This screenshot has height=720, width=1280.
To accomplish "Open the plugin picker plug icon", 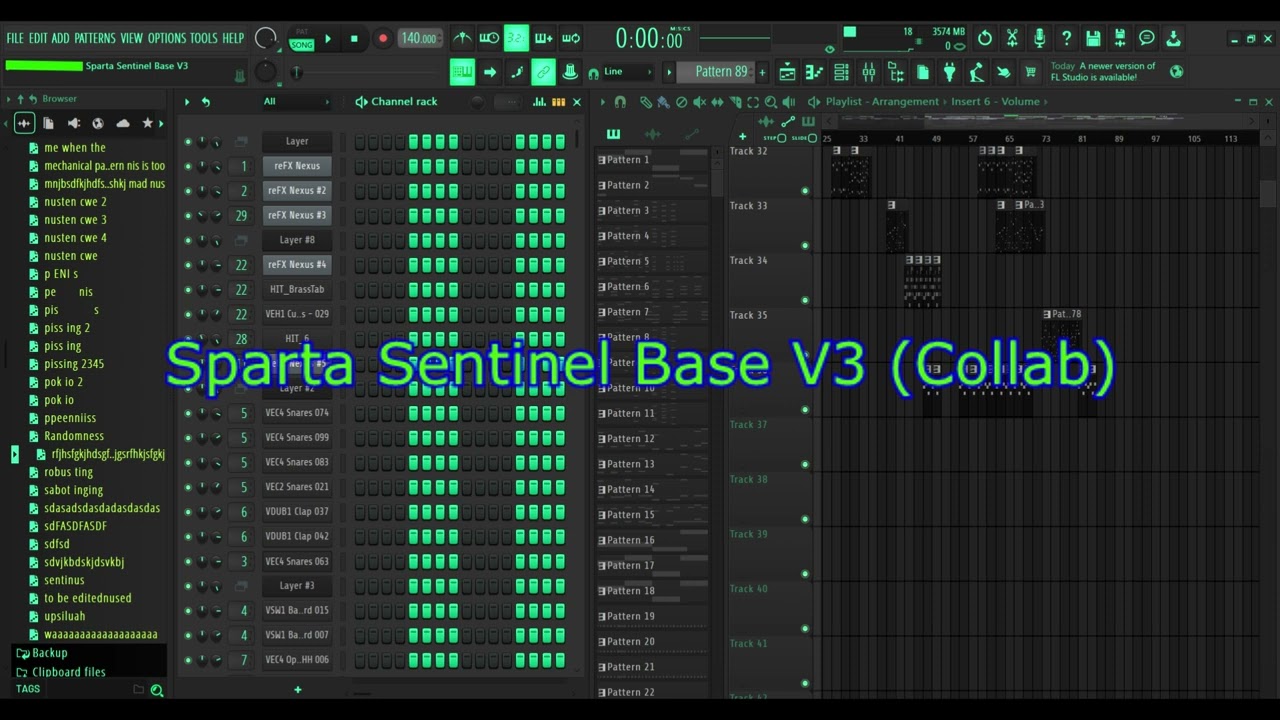I will [x=949, y=72].
